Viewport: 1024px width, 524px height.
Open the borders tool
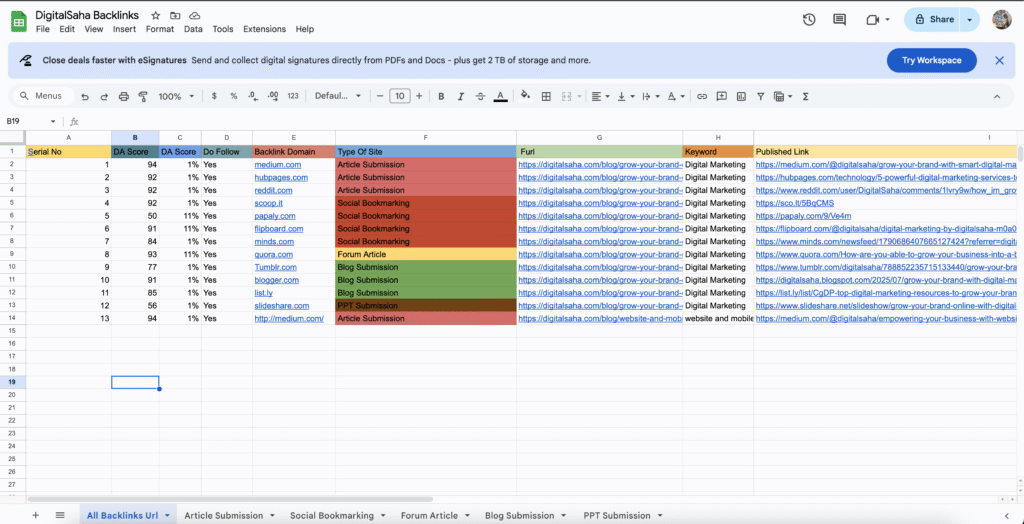coord(546,96)
